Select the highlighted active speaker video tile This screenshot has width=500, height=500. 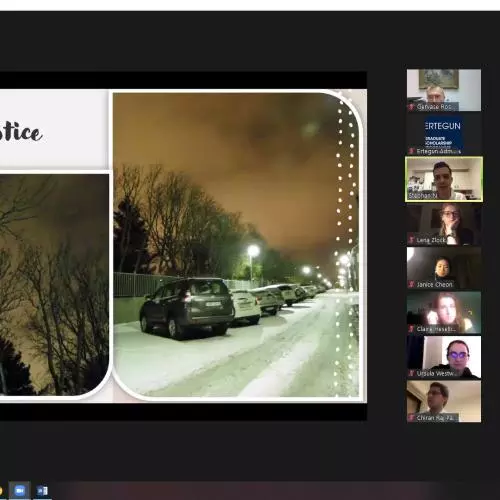pos(444,179)
